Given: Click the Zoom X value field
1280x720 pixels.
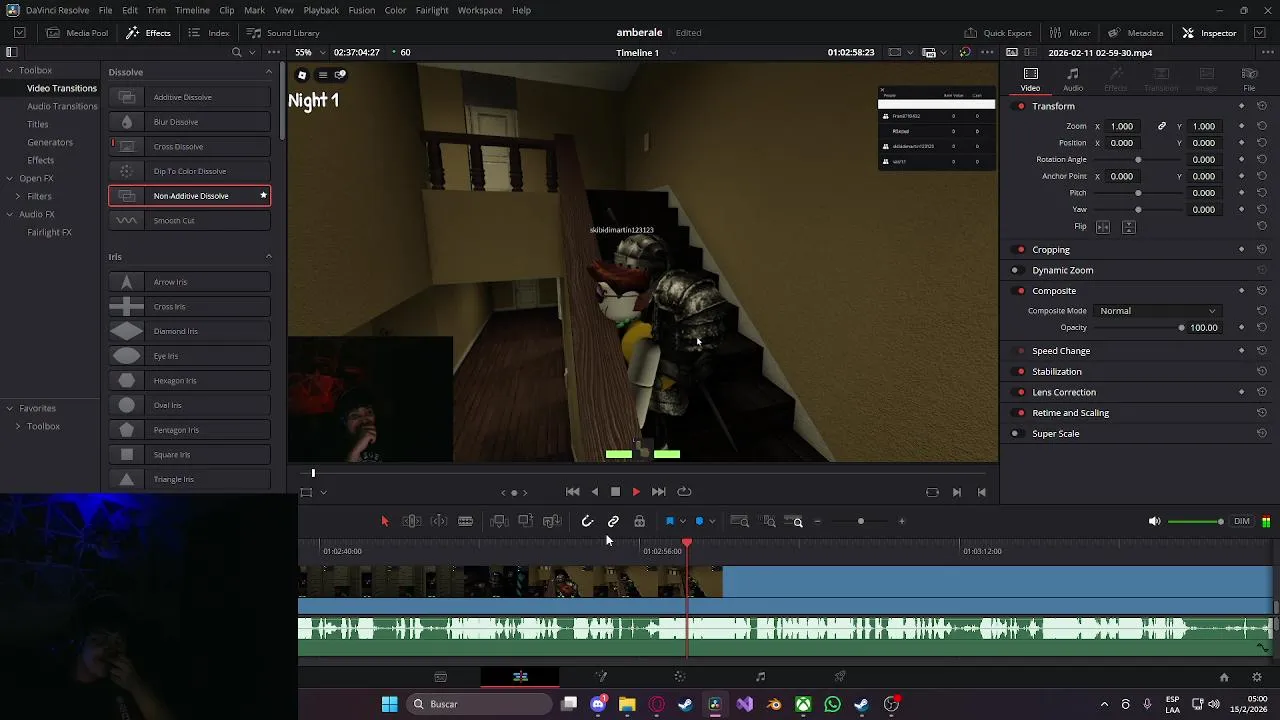Looking at the screenshot, I should click(1124, 126).
